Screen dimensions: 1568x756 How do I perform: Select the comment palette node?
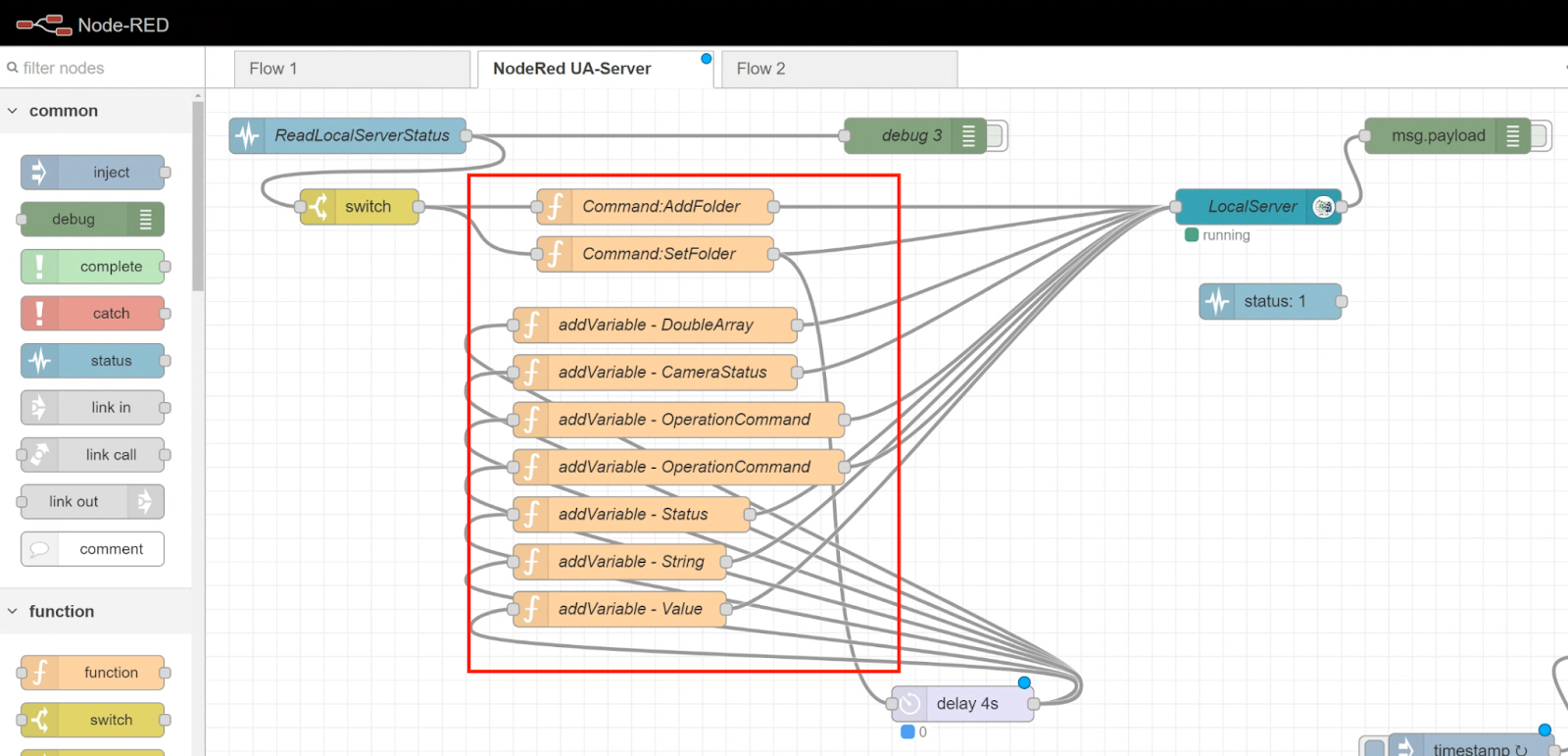[x=93, y=549]
